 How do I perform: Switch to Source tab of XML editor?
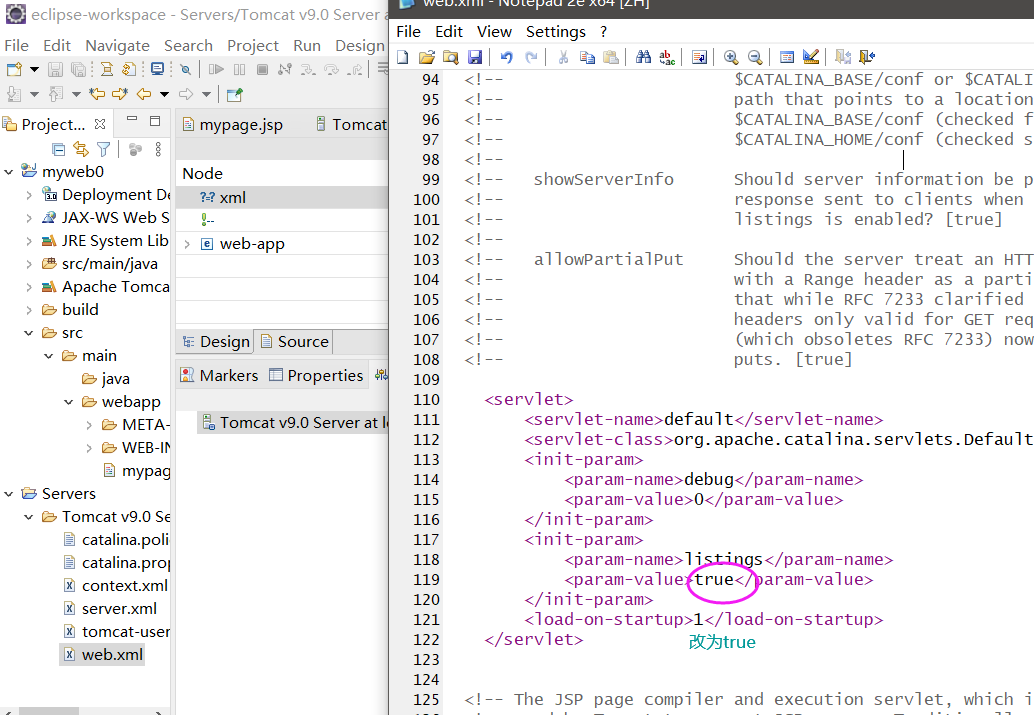[294, 342]
